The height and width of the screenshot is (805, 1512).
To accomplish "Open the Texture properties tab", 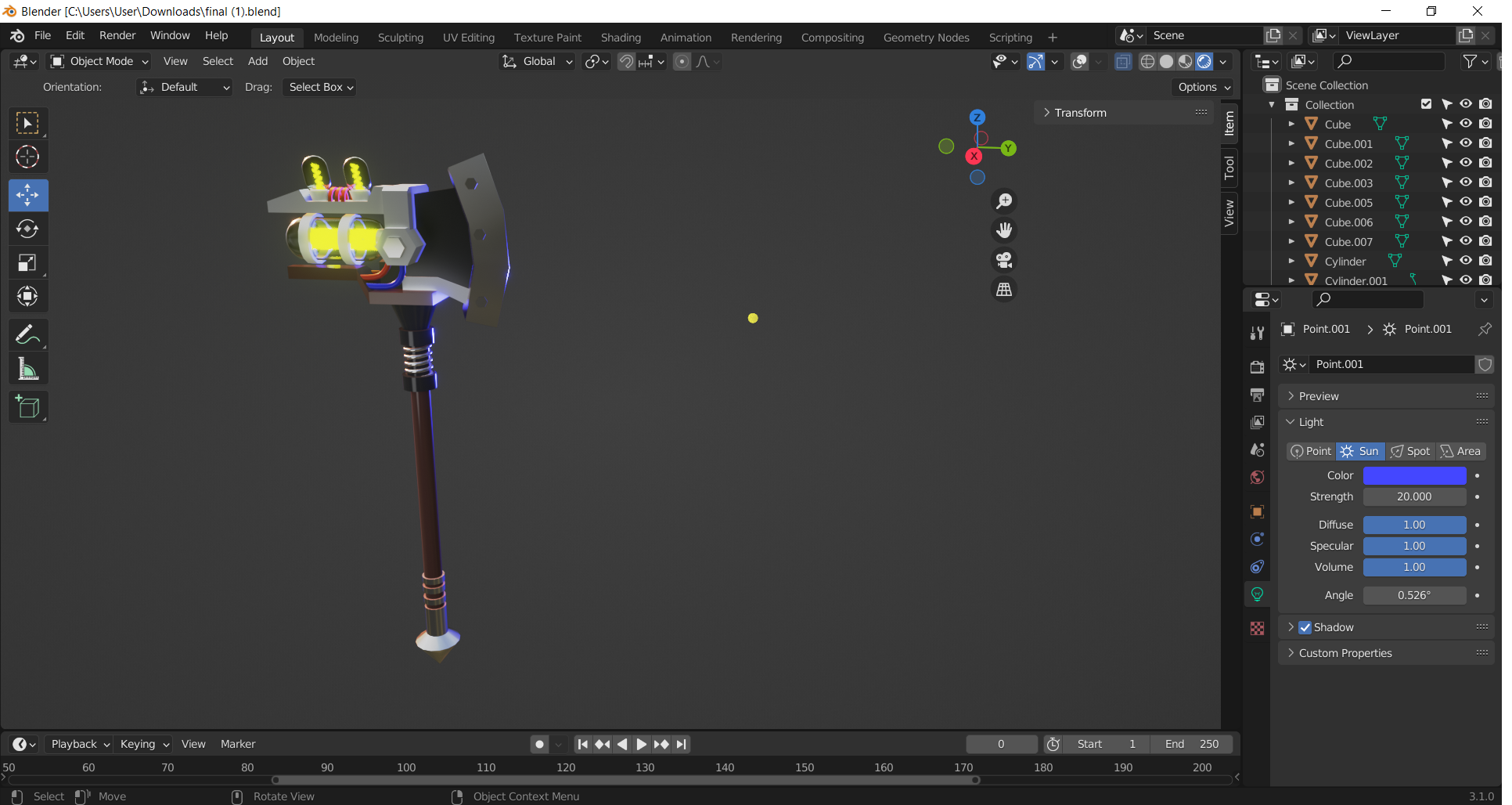I will pos(1258,629).
